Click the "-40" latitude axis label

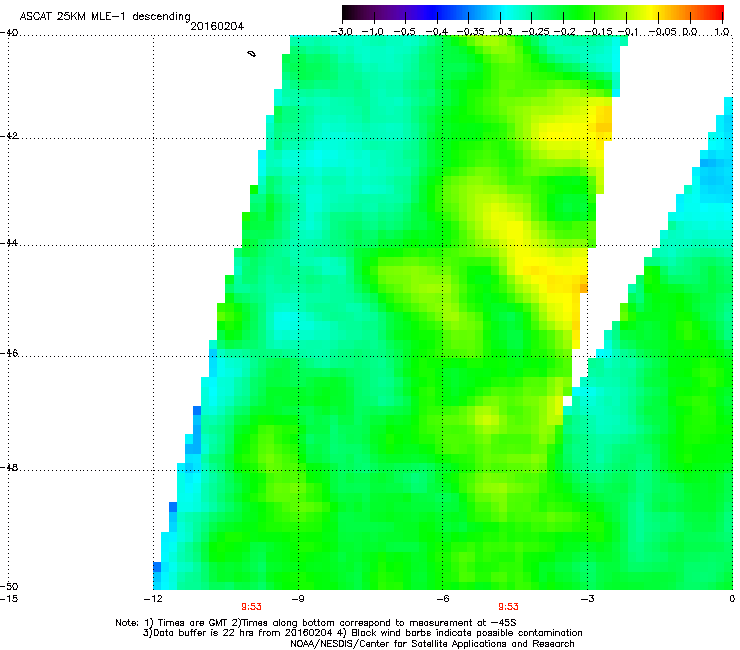pyautogui.click(x=9, y=33)
